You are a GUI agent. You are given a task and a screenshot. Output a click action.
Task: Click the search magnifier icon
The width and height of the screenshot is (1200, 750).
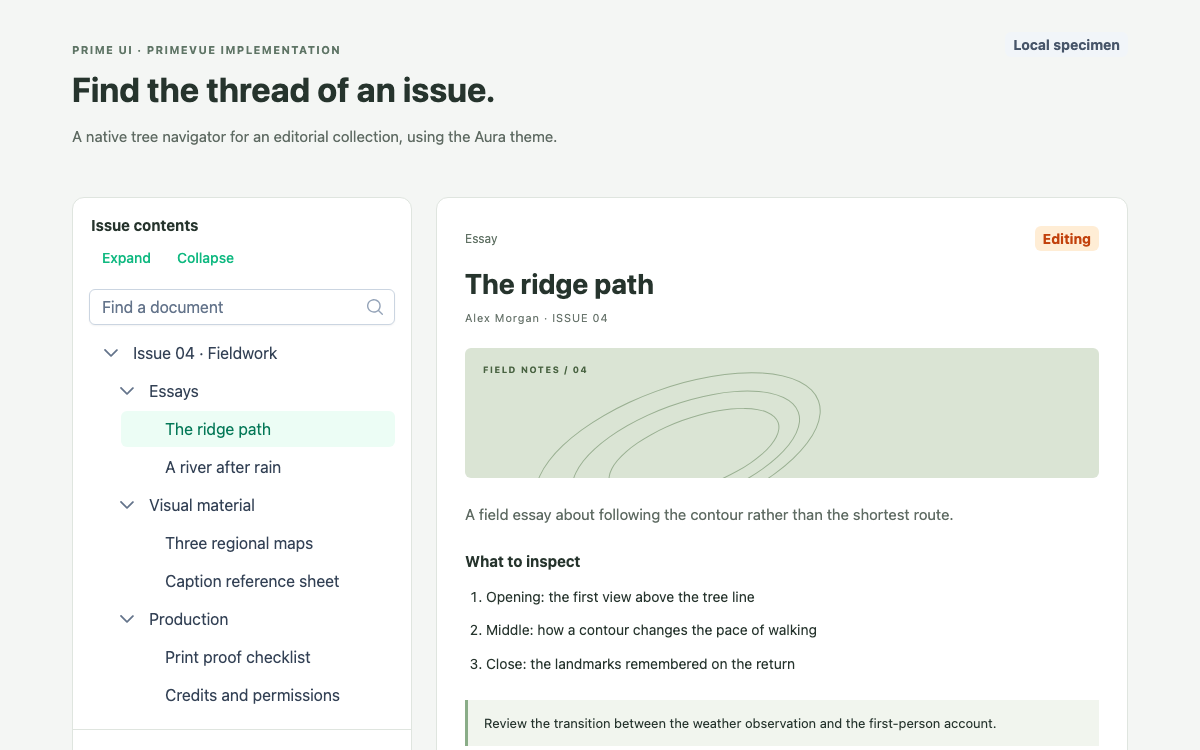point(375,307)
